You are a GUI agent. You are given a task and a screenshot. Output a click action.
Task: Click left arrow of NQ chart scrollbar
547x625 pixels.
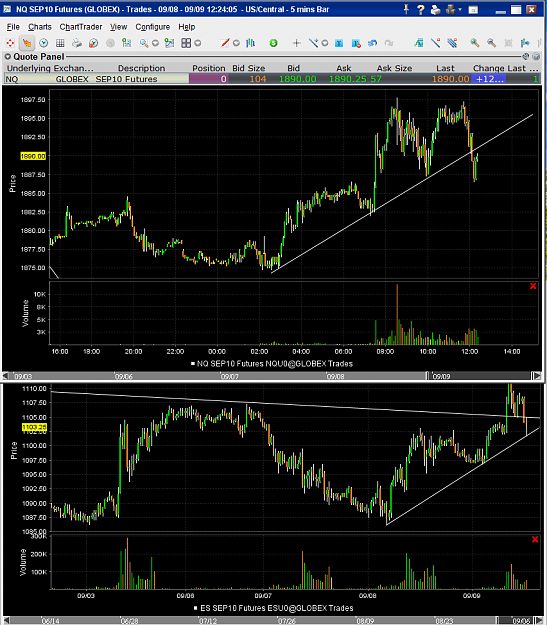(x=5, y=376)
